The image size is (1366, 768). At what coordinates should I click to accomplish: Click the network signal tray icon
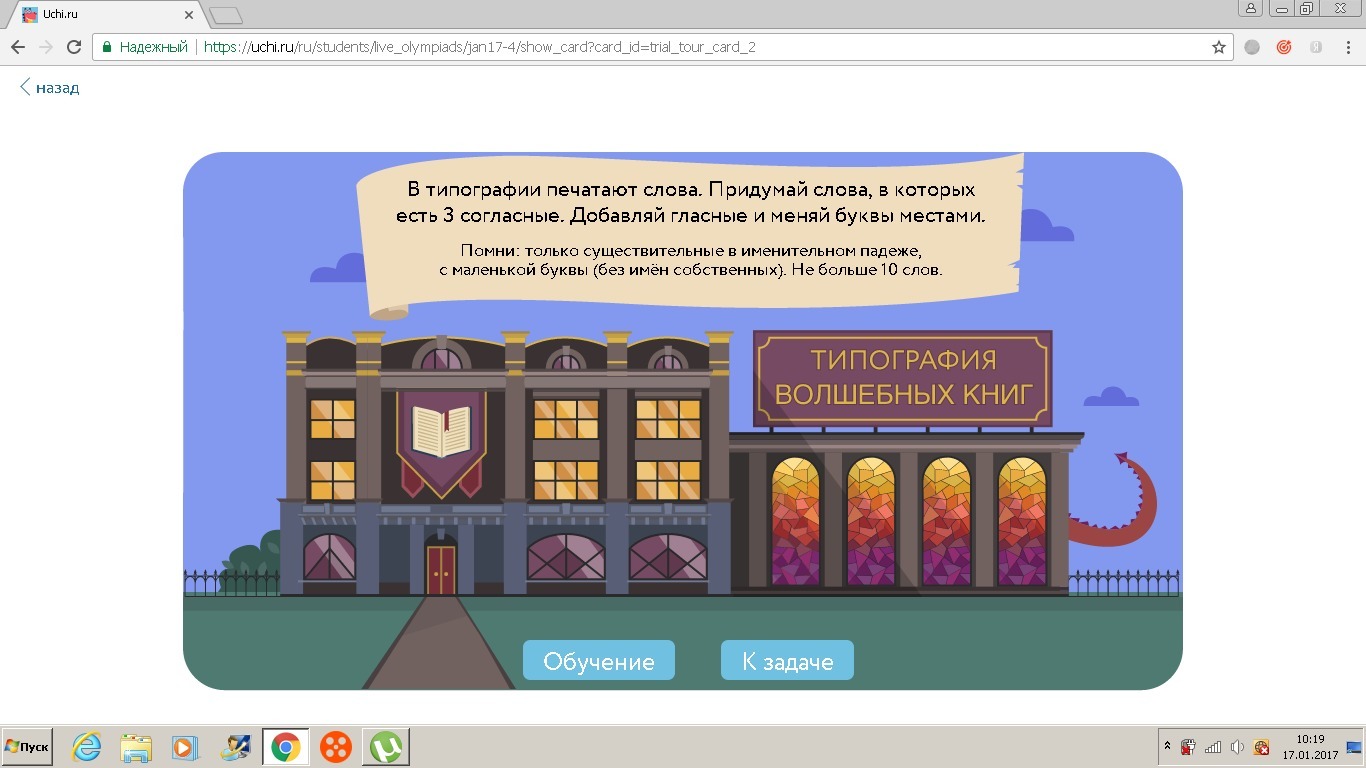tap(1213, 747)
